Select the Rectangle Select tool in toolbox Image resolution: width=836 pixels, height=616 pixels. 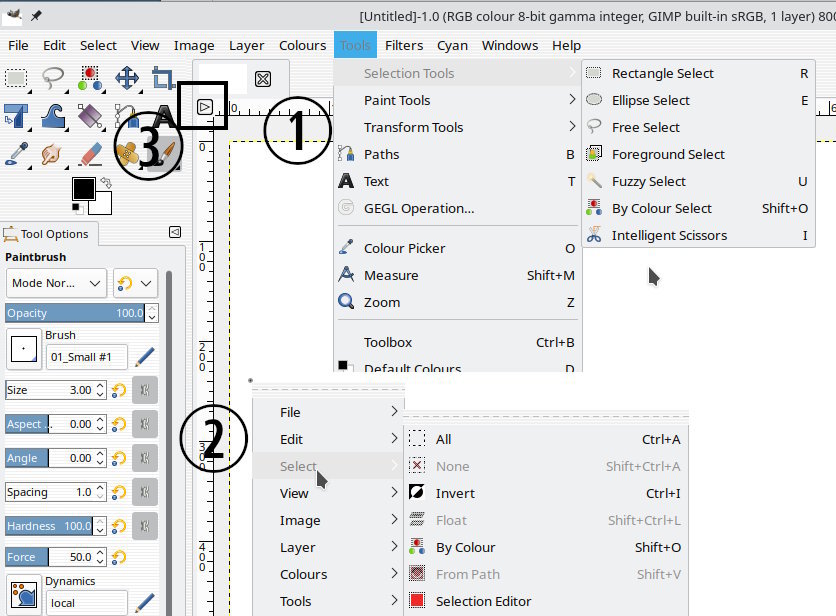point(16,78)
